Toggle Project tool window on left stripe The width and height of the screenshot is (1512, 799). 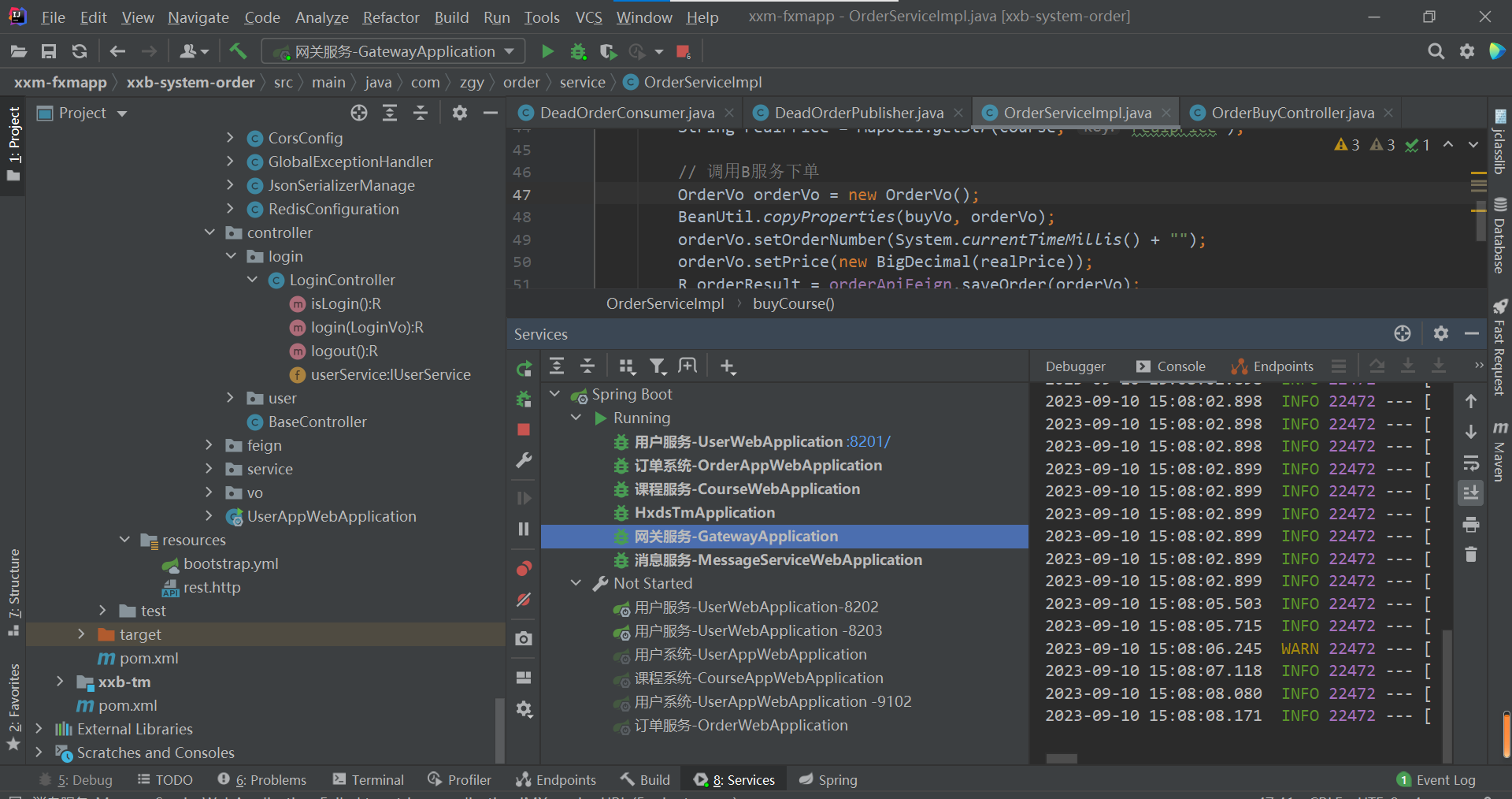(x=13, y=145)
